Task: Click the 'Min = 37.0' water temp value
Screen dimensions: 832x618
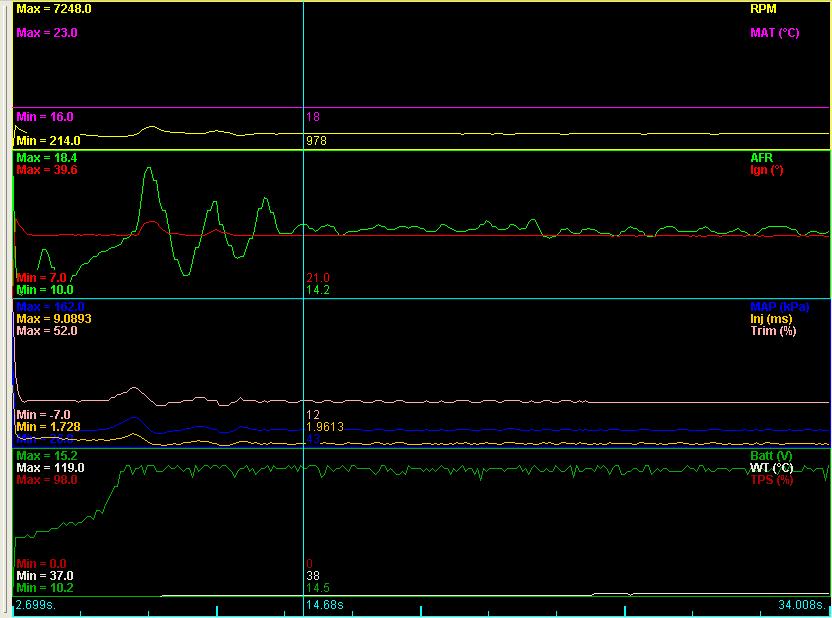Action: pos(45,576)
